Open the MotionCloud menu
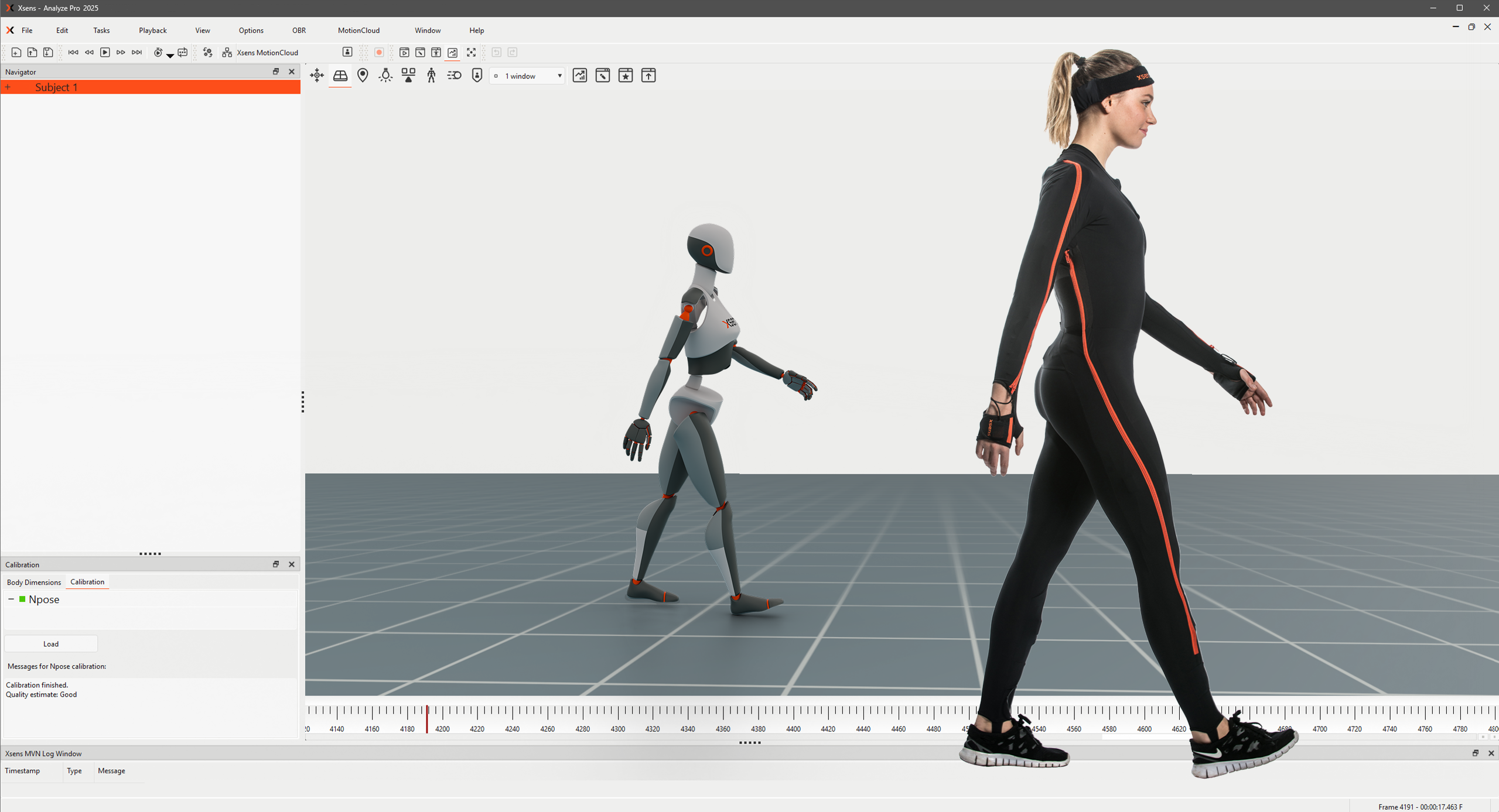 coord(358,30)
